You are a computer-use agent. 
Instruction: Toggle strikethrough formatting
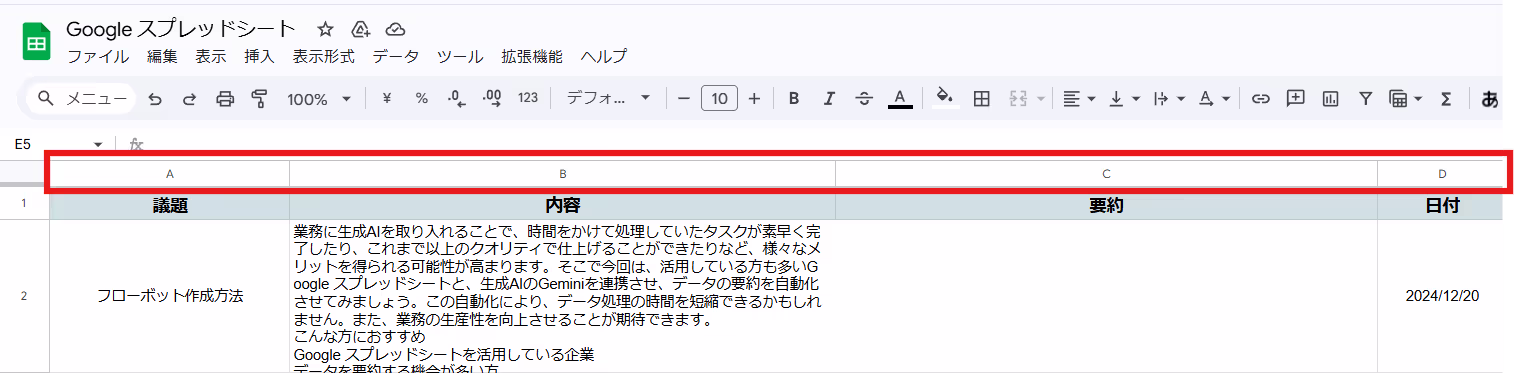pos(864,98)
